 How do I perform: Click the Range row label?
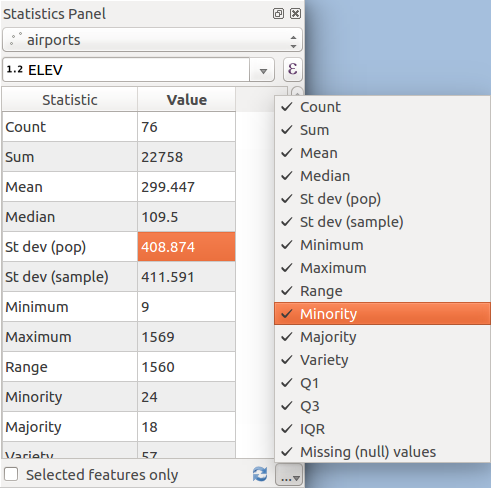click(x=70, y=367)
